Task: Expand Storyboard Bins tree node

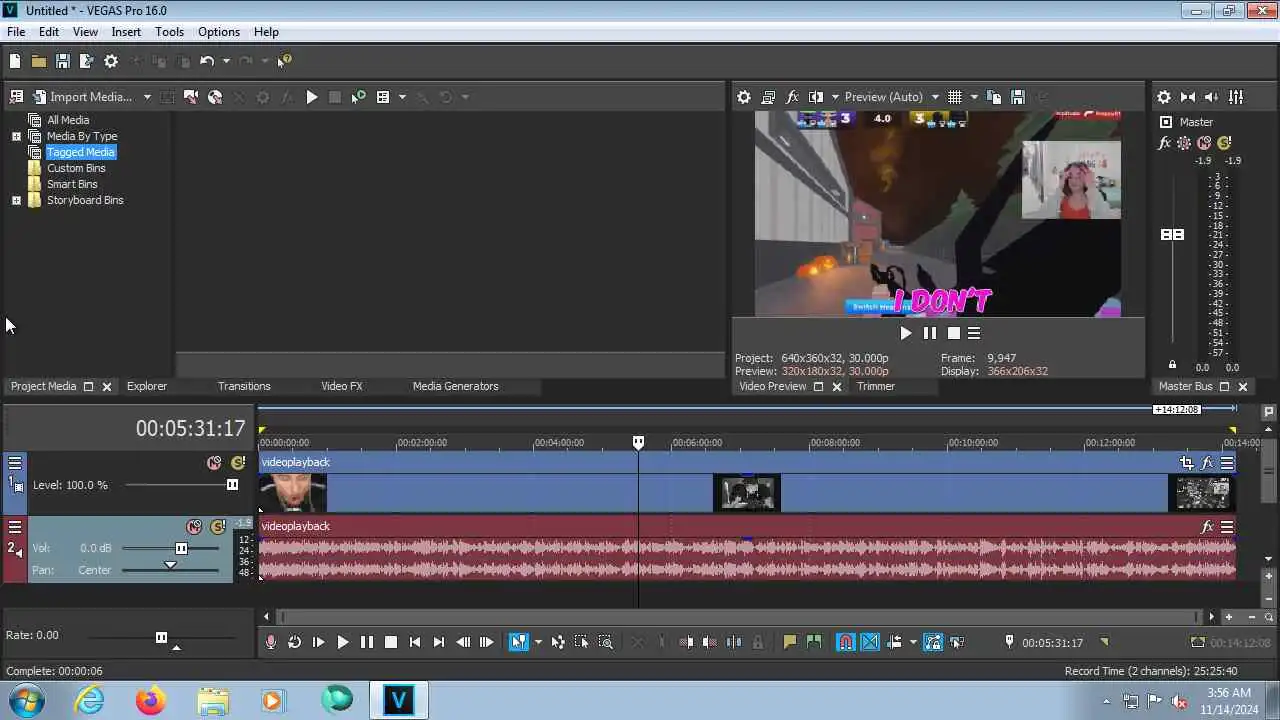Action: click(16, 200)
